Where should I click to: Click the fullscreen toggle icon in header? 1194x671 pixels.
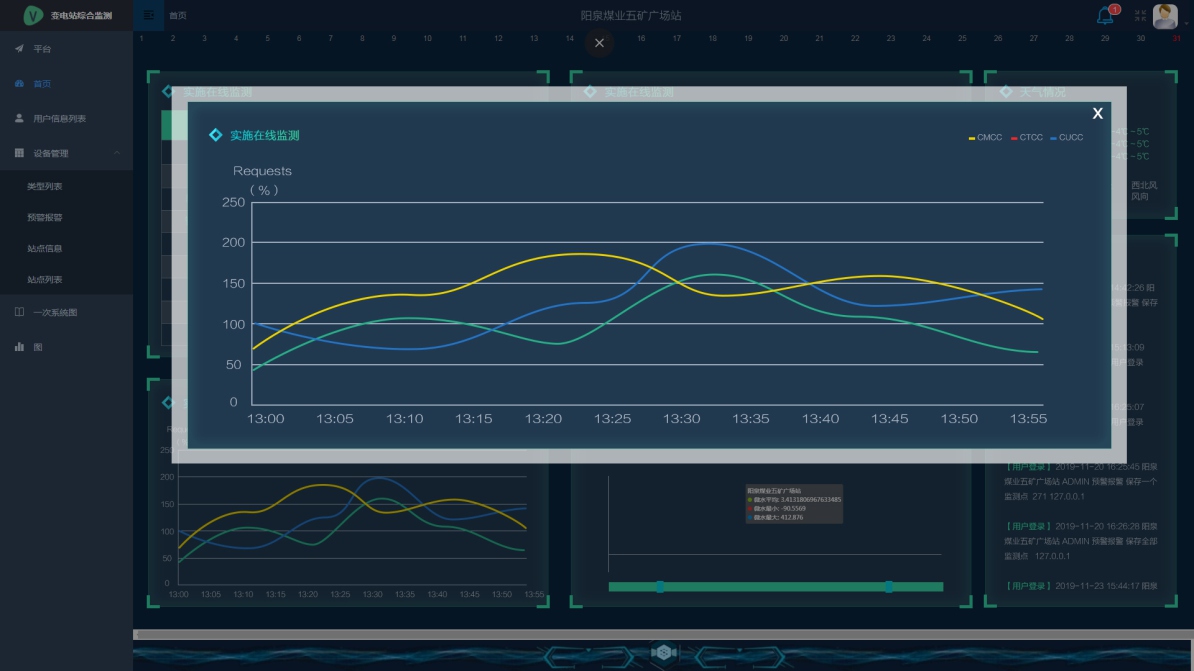1140,15
